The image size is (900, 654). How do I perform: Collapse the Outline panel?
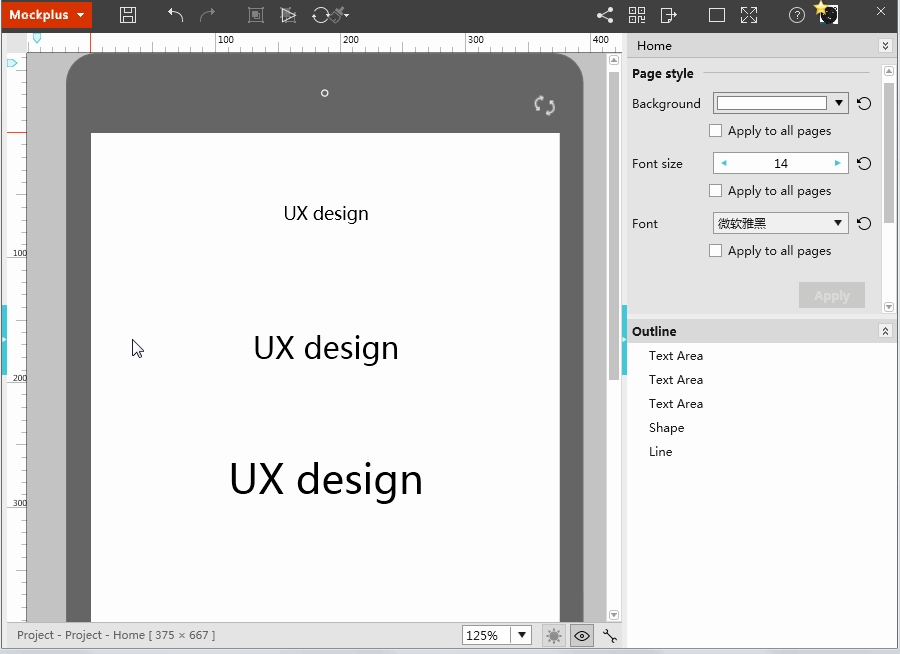885,331
